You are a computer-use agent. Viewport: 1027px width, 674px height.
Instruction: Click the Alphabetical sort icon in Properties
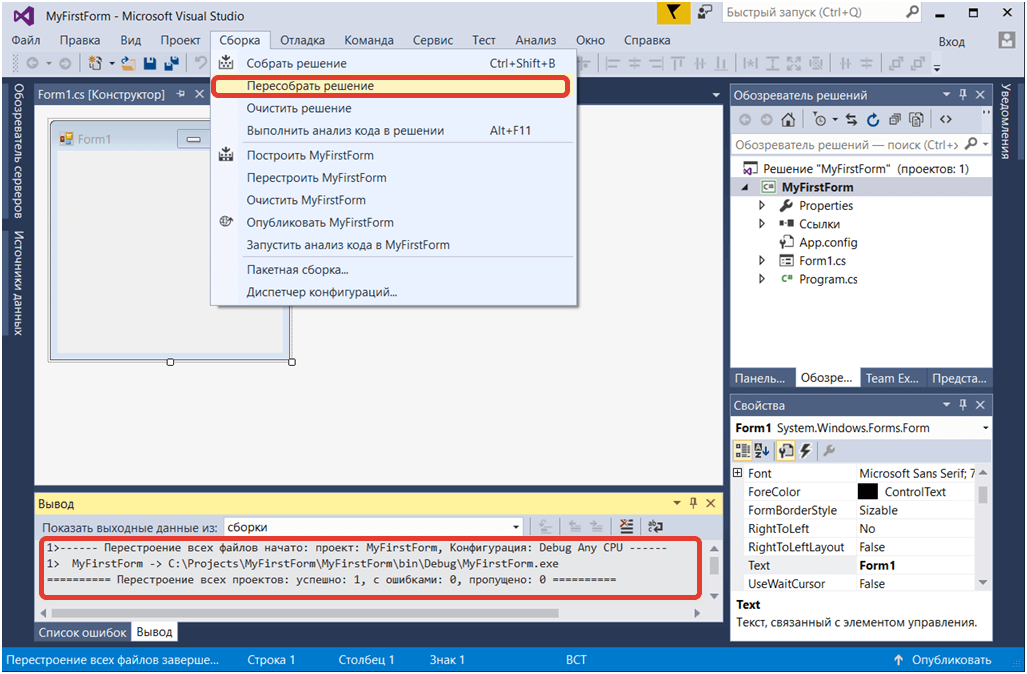point(762,451)
